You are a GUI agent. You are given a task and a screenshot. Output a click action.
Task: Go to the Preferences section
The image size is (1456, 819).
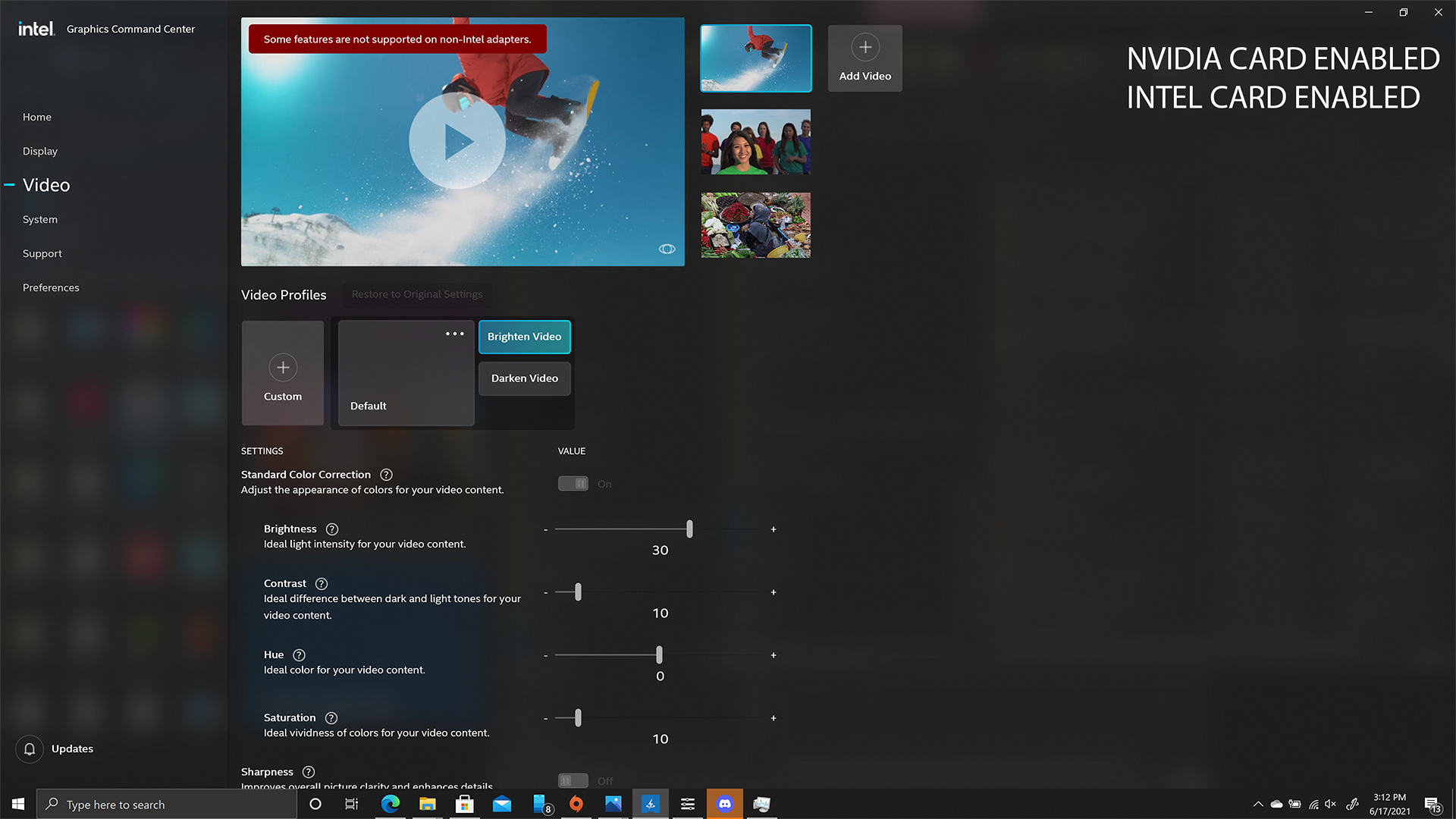click(51, 287)
